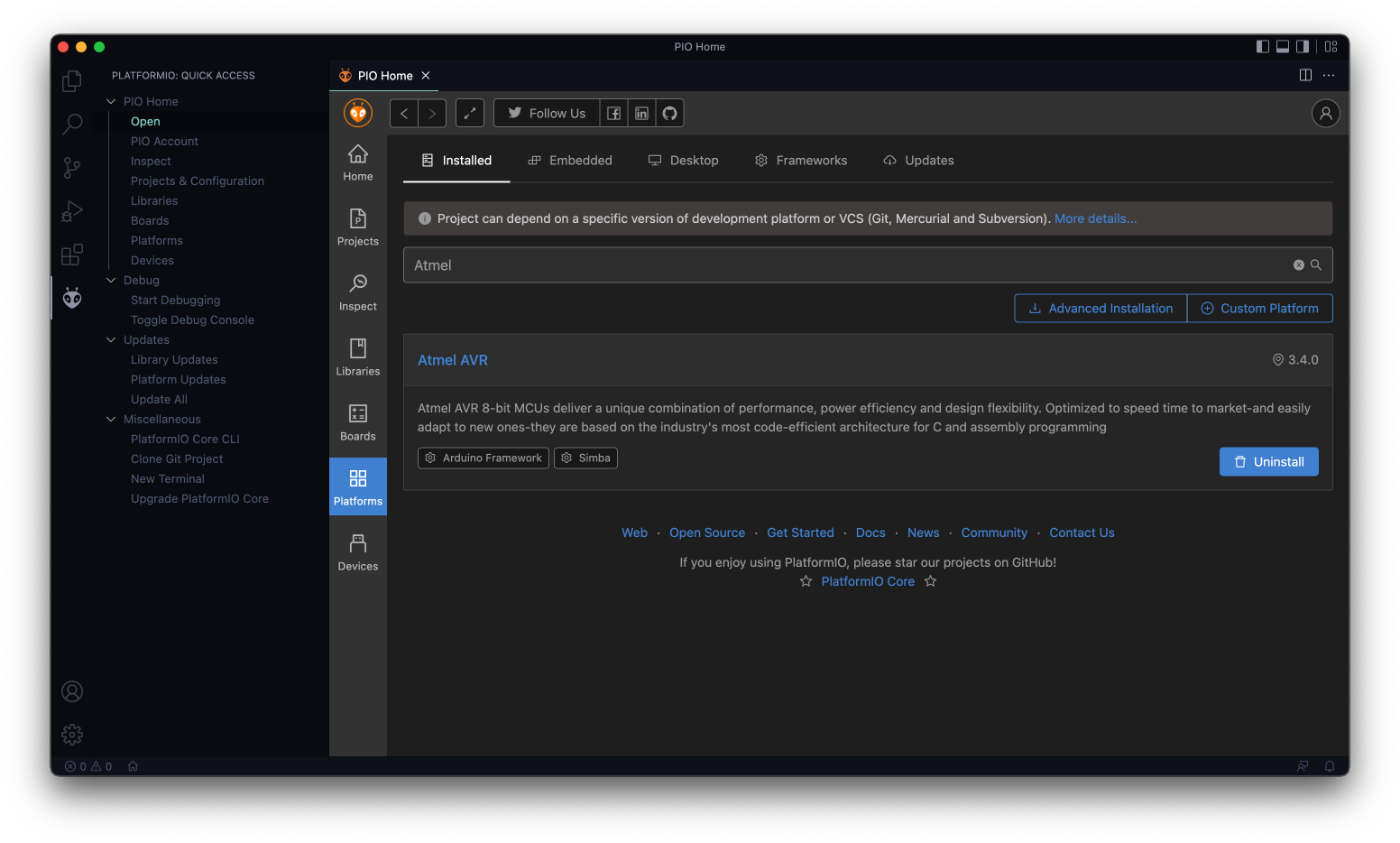Click the errors and warnings count in status bar
This screenshot has height=843, width=1400.
coord(88,766)
